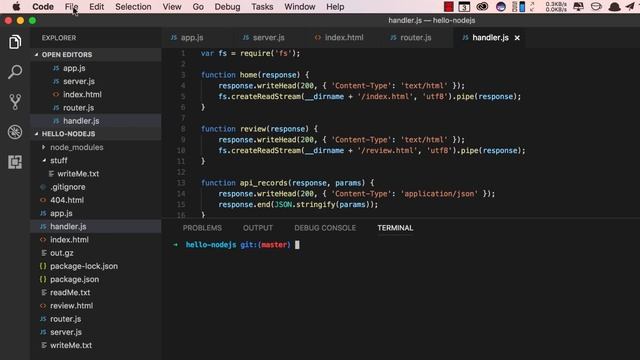Click the calendar icon in menu bar
The image size is (640, 360).
[464, 7]
